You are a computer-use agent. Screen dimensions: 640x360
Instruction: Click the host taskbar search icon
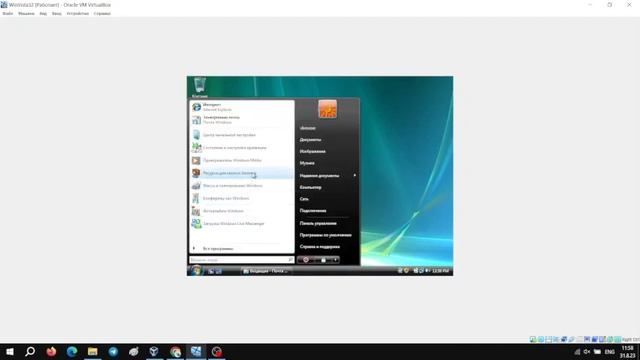tap(30, 351)
